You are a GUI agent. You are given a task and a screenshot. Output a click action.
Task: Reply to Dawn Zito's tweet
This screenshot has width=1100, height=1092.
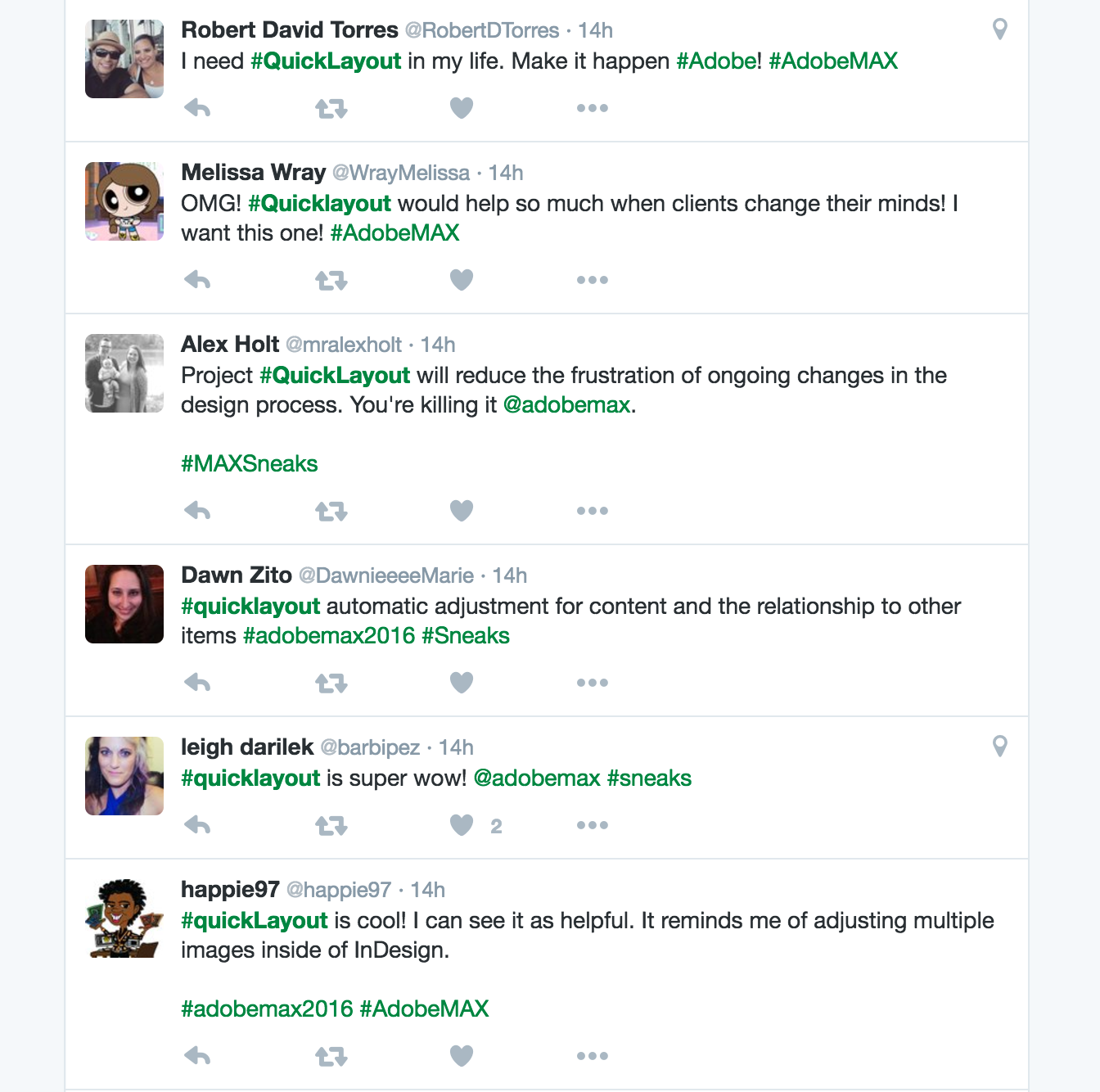[x=197, y=683]
